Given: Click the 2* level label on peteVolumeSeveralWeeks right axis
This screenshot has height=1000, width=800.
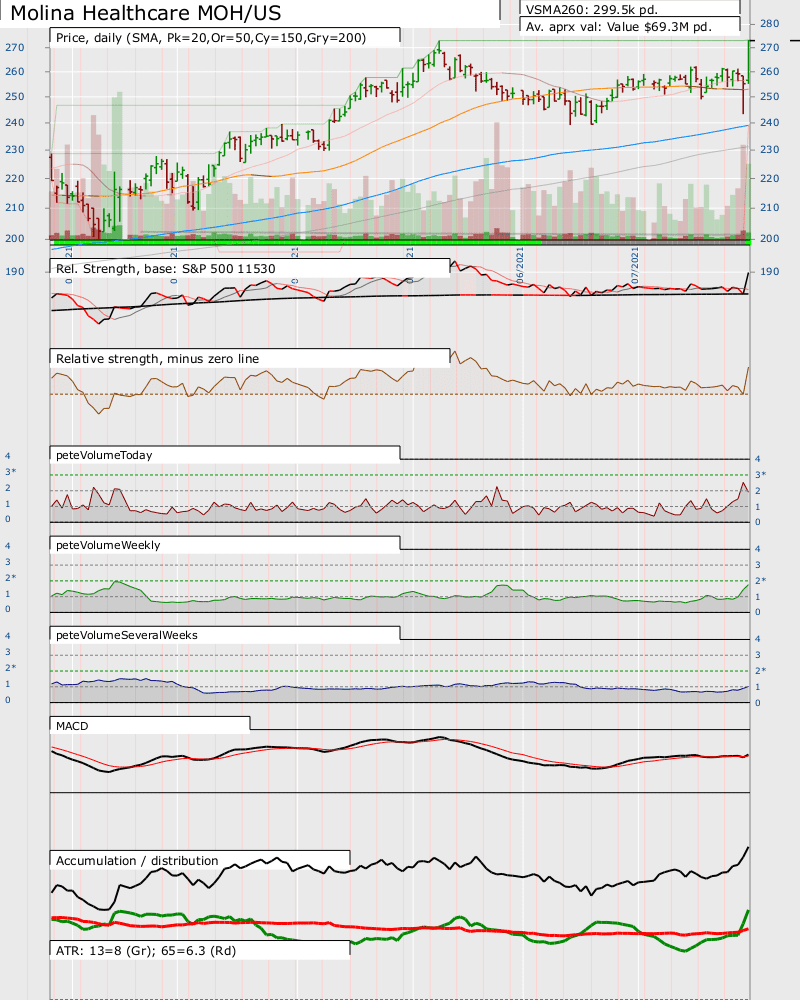Looking at the screenshot, I should tap(760, 670).
